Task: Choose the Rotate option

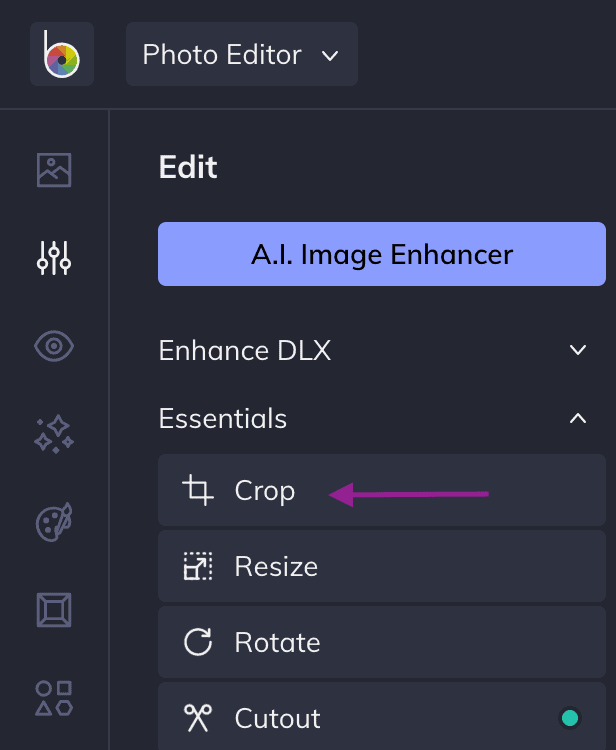Action: pos(382,642)
